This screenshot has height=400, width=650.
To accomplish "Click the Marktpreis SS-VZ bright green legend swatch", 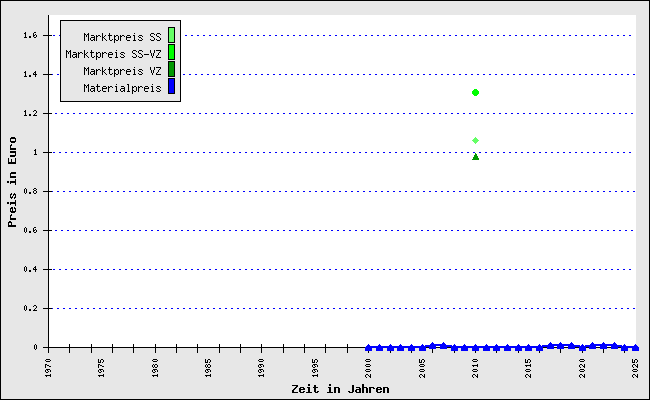I will coord(171,52).
